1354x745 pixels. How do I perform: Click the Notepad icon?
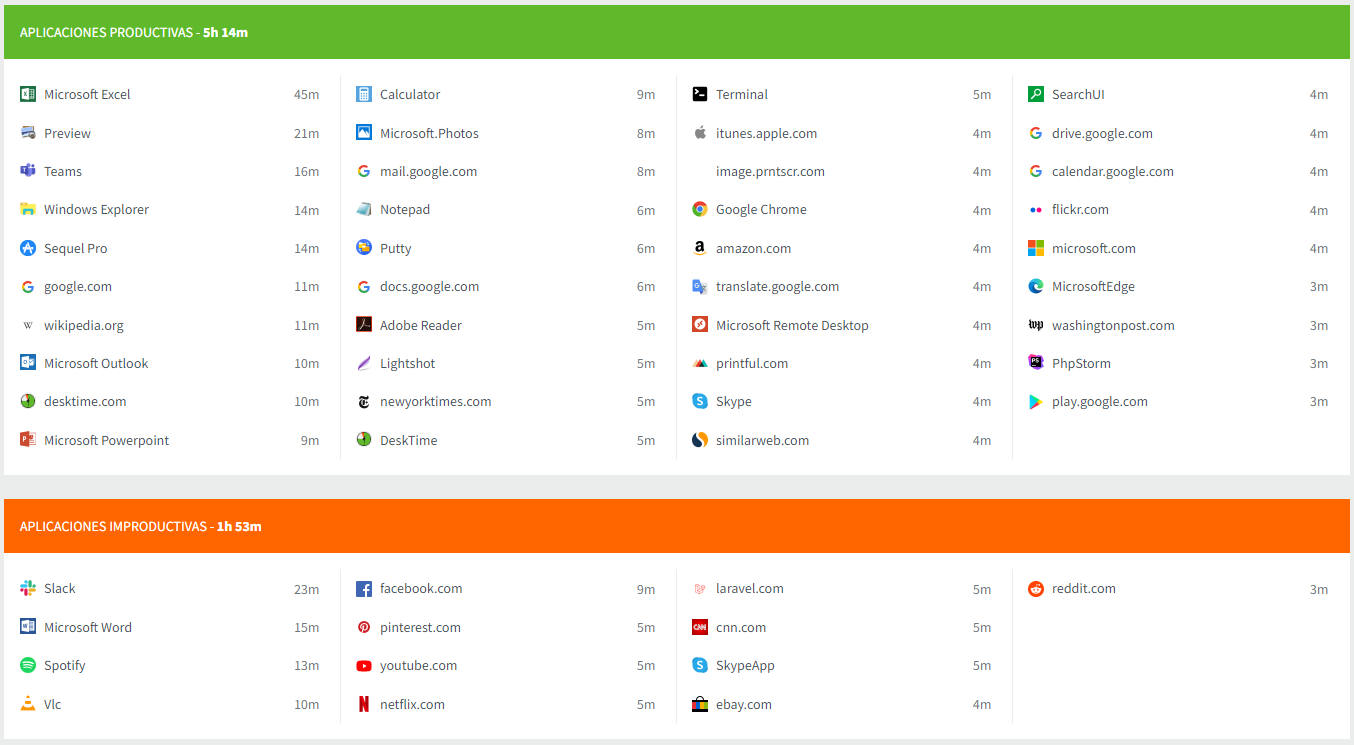pos(364,209)
